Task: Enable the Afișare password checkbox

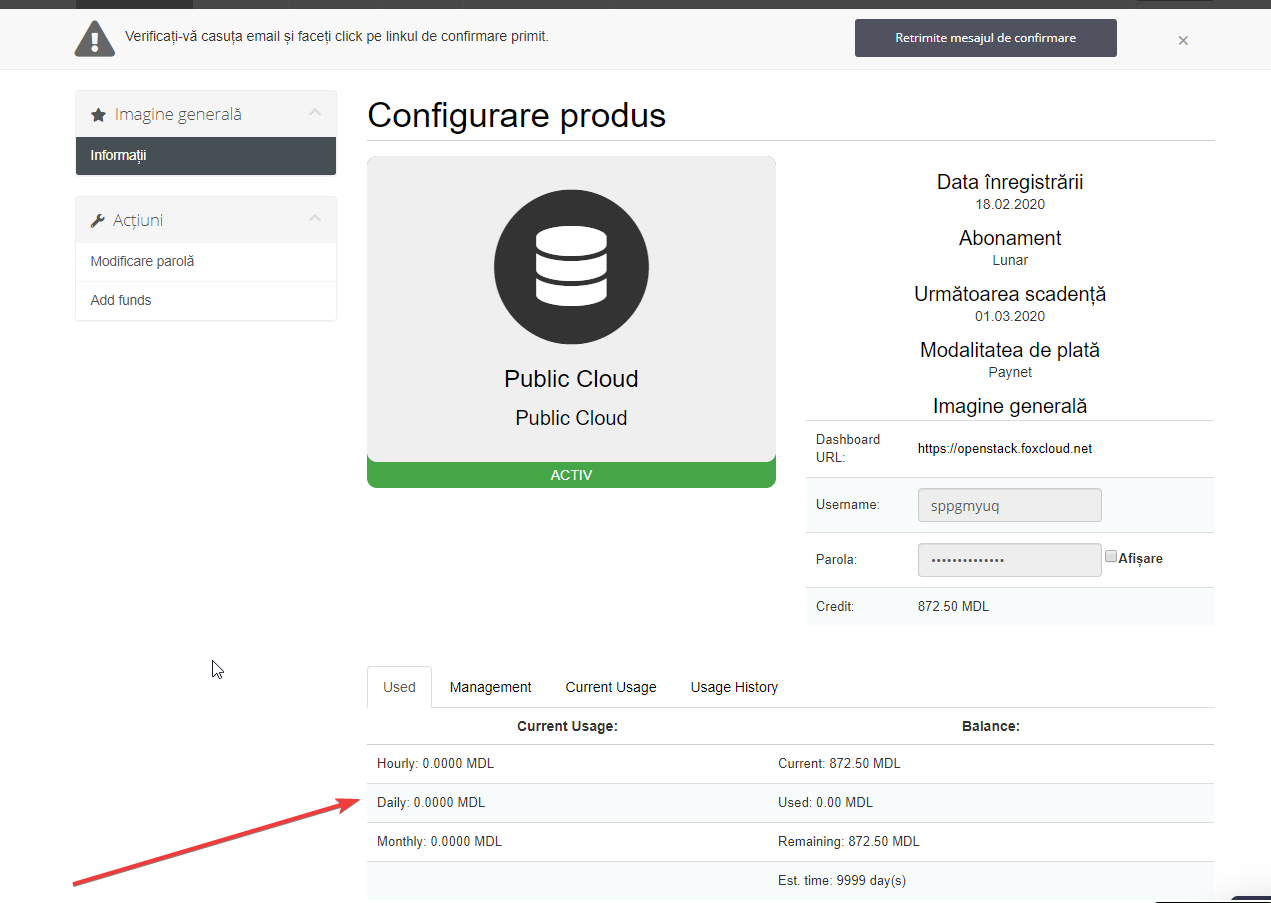Action: [x=1111, y=557]
